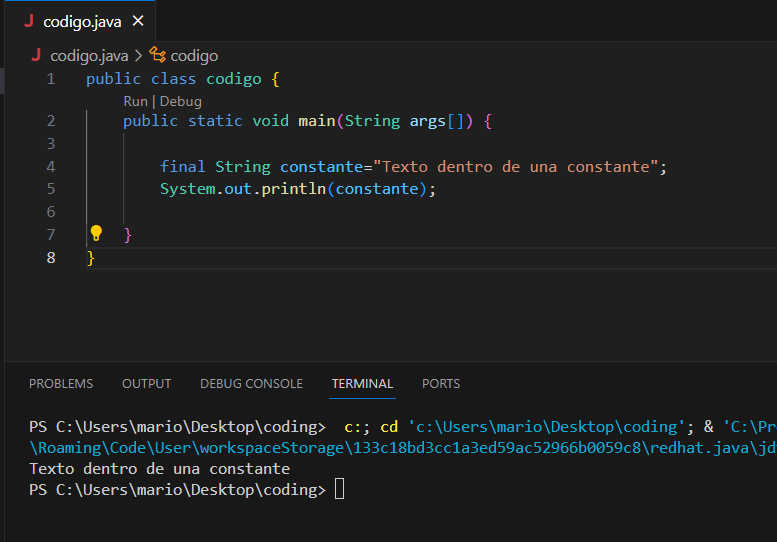Click the 'final' keyword on line 4

click(182, 166)
